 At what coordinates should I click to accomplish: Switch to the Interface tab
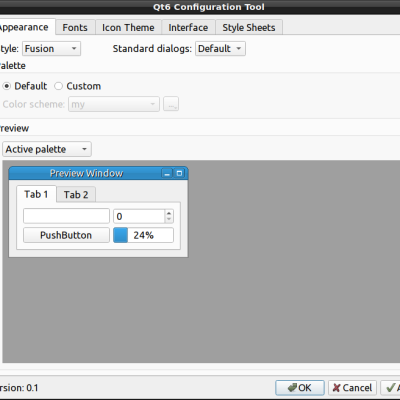pyautogui.click(x=188, y=27)
